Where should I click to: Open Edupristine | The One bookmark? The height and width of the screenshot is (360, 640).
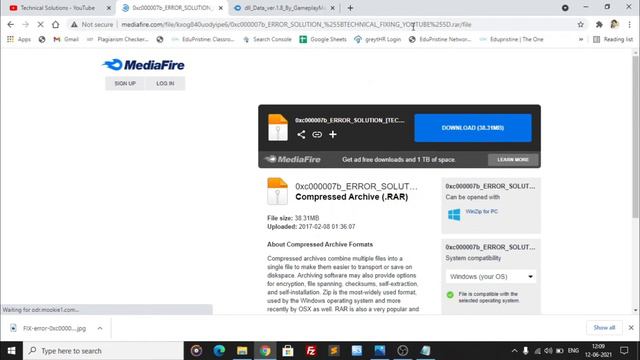pos(511,39)
